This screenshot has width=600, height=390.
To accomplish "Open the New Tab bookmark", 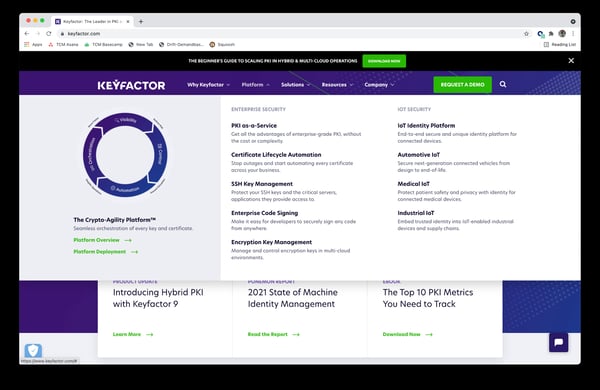I will (x=141, y=44).
